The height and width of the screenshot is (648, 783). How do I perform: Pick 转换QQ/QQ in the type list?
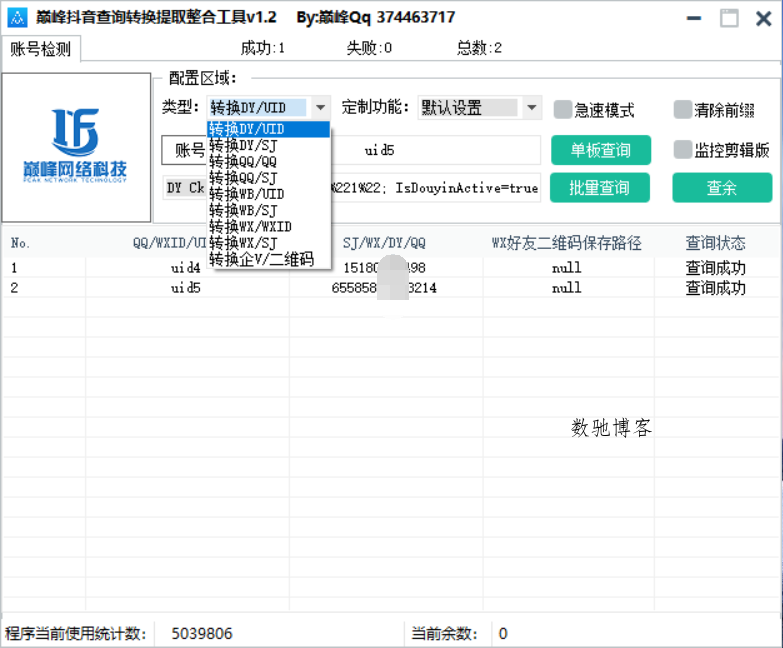click(269, 162)
